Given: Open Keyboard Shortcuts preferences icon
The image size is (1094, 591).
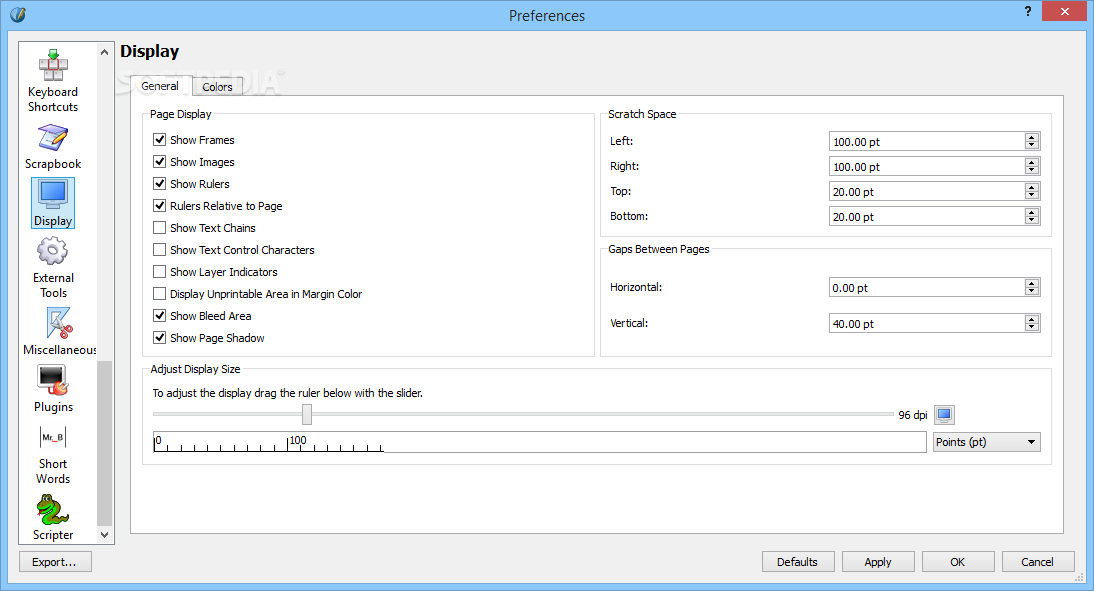Looking at the screenshot, I should 53,66.
